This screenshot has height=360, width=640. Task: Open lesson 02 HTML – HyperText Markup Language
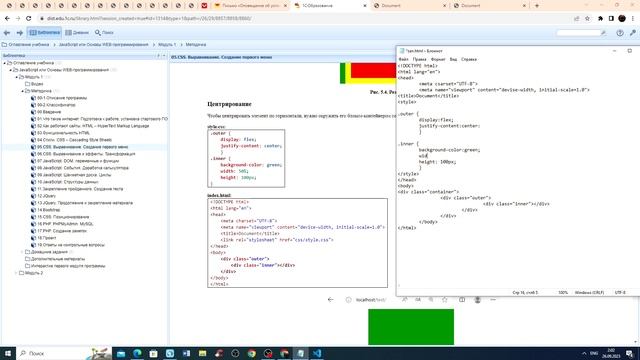[93, 126]
